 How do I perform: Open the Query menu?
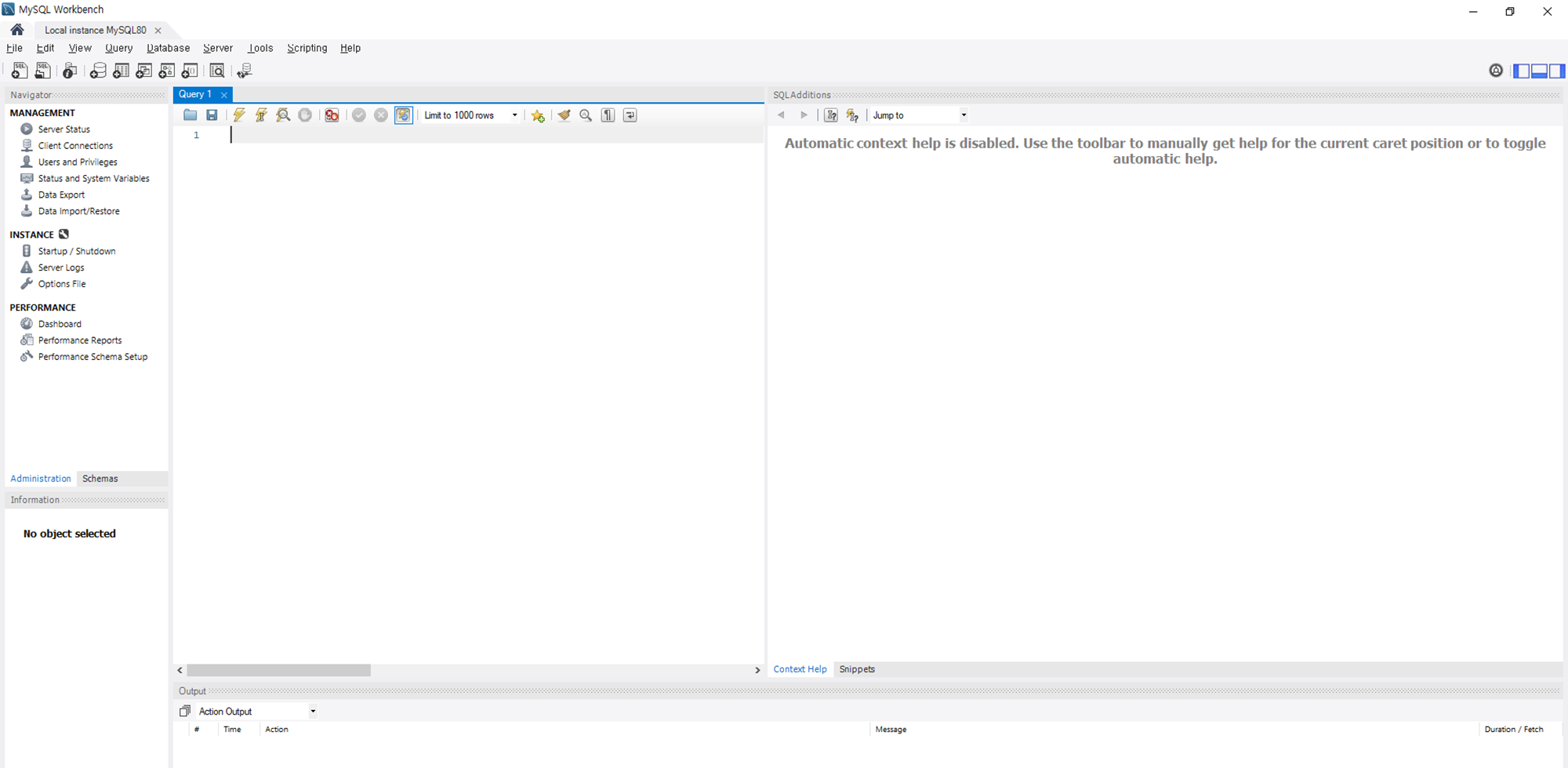[119, 48]
